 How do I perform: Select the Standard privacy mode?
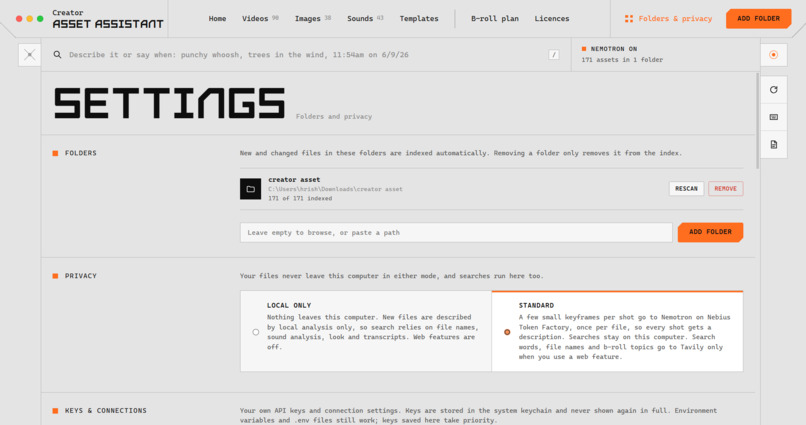(617, 331)
